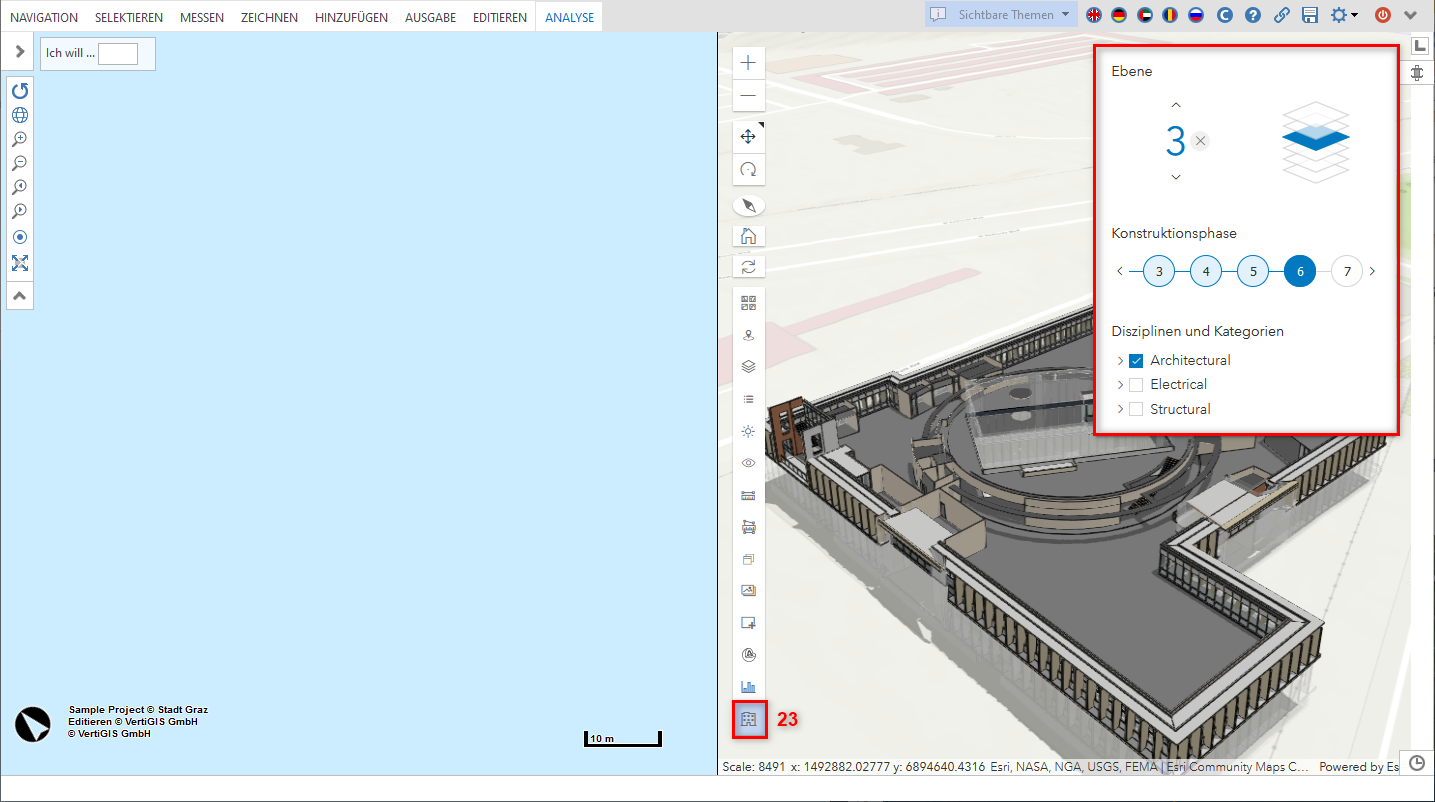Viewport: 1435px width, 802px height.
Task: Uncheck the Architectural discipline checkbox
Action: click(1136, 361)
